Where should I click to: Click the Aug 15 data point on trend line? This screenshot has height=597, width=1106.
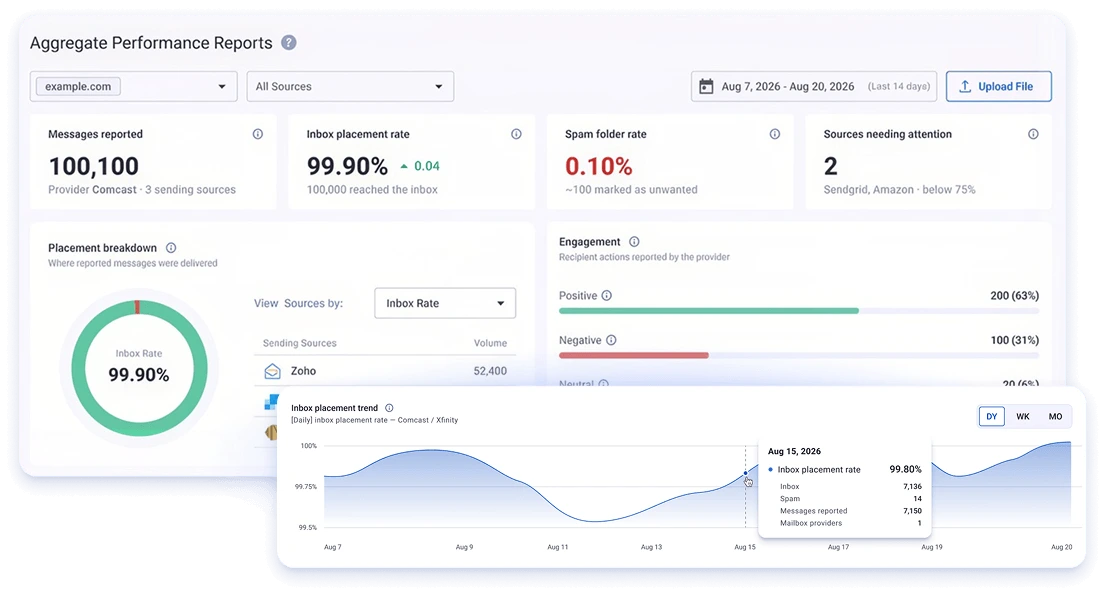click(x=746, y=474)
